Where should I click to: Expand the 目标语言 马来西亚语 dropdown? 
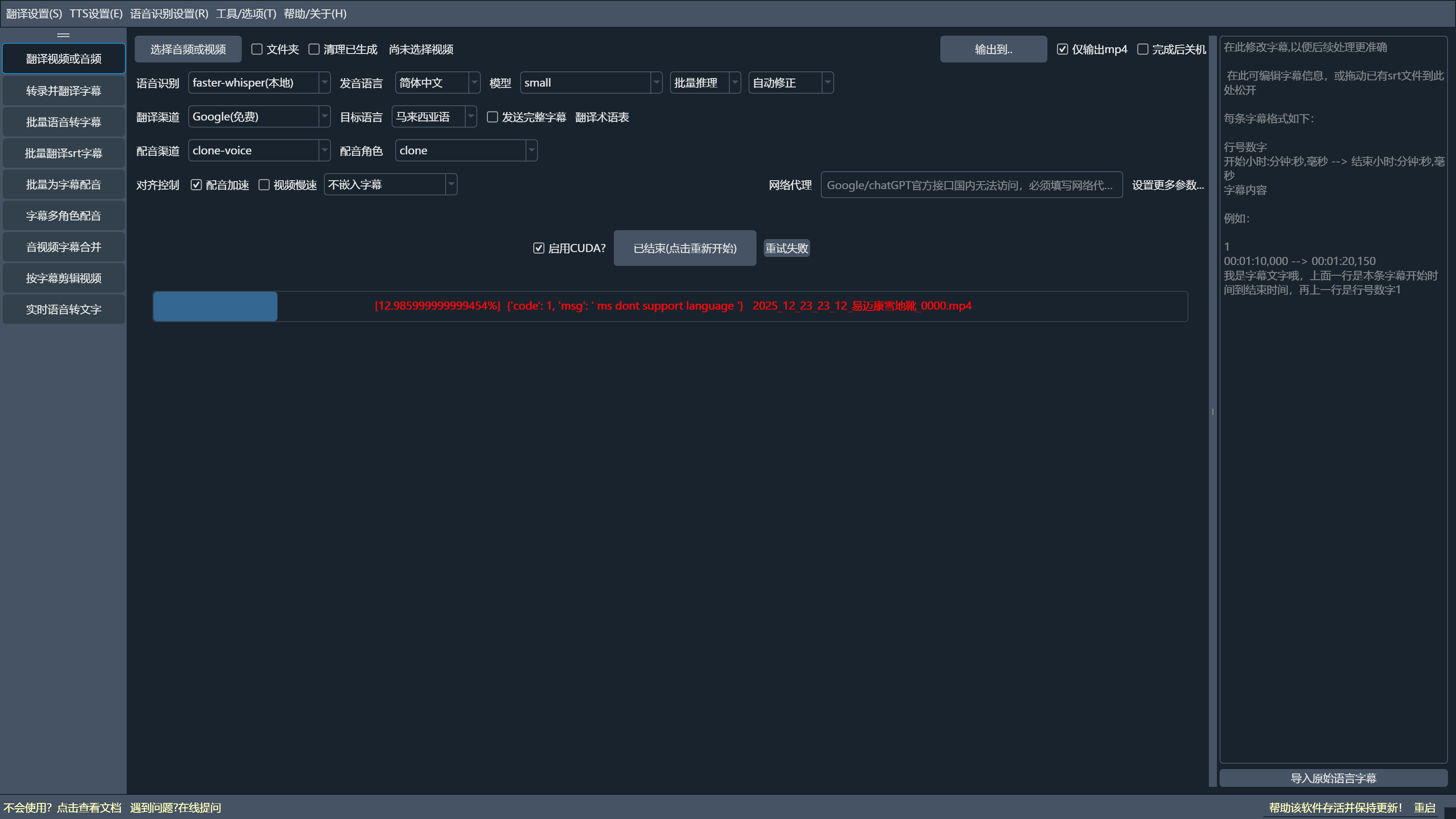[x=434, y=117]
